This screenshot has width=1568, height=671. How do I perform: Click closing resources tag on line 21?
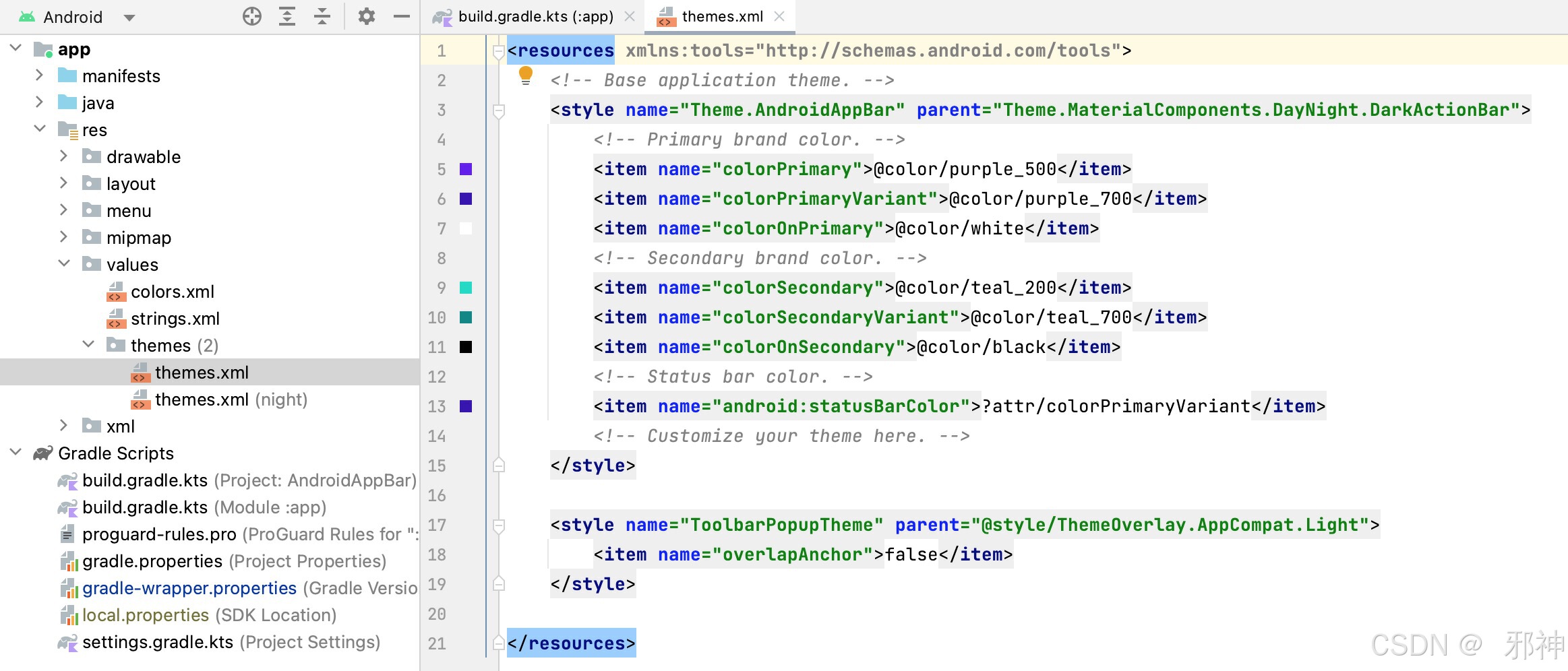coord(571,643)
